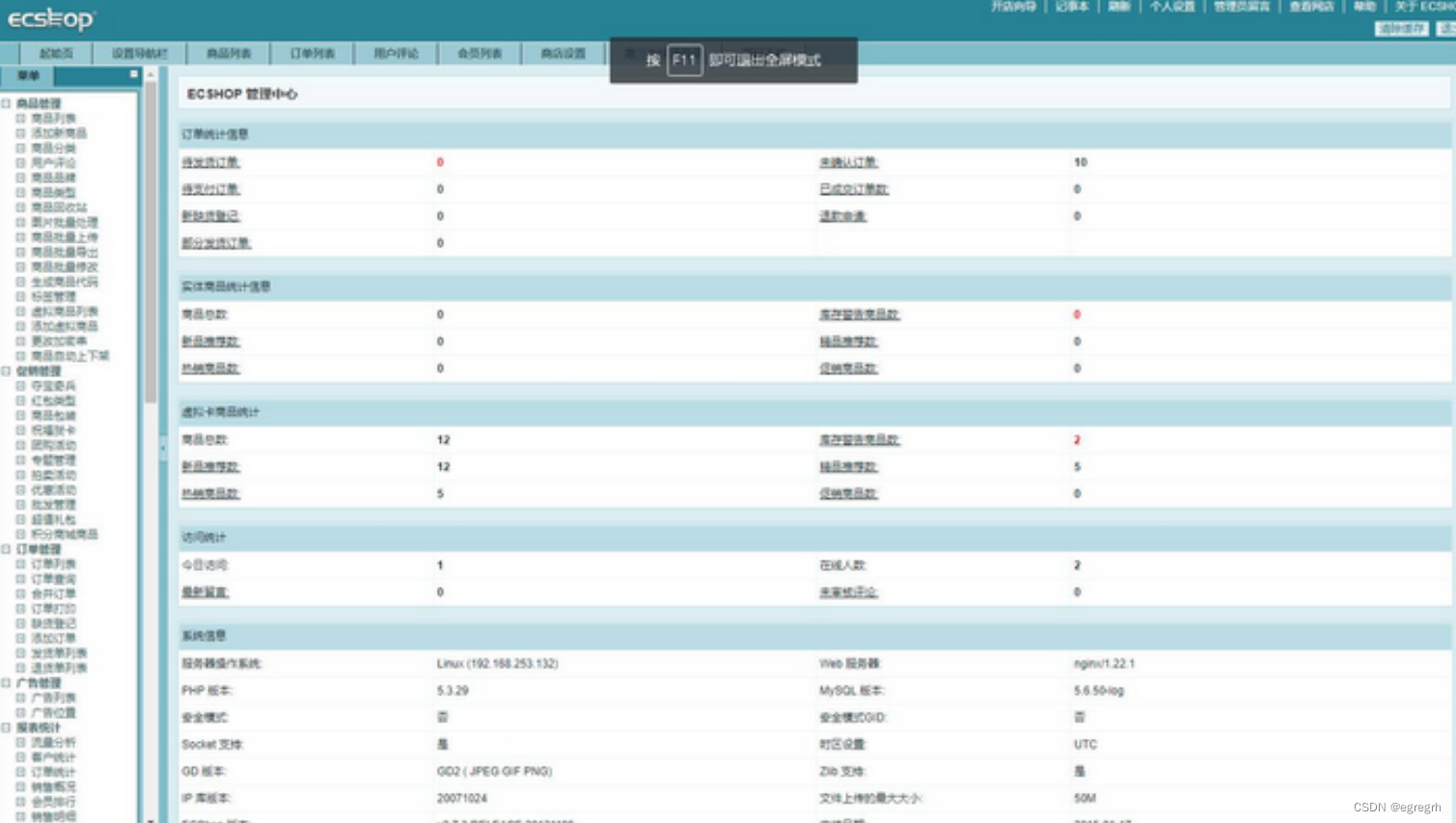Viewport: 1456px width, 823px height.
Task: Click the page icon beside 商品回收站
Action: click(x=20, y=207)
